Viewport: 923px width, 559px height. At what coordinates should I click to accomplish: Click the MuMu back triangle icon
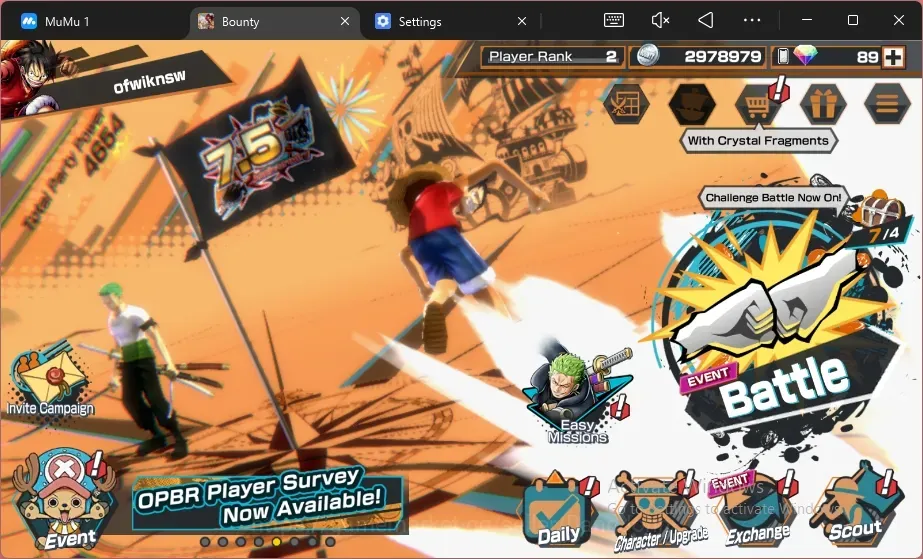(706, 20)
